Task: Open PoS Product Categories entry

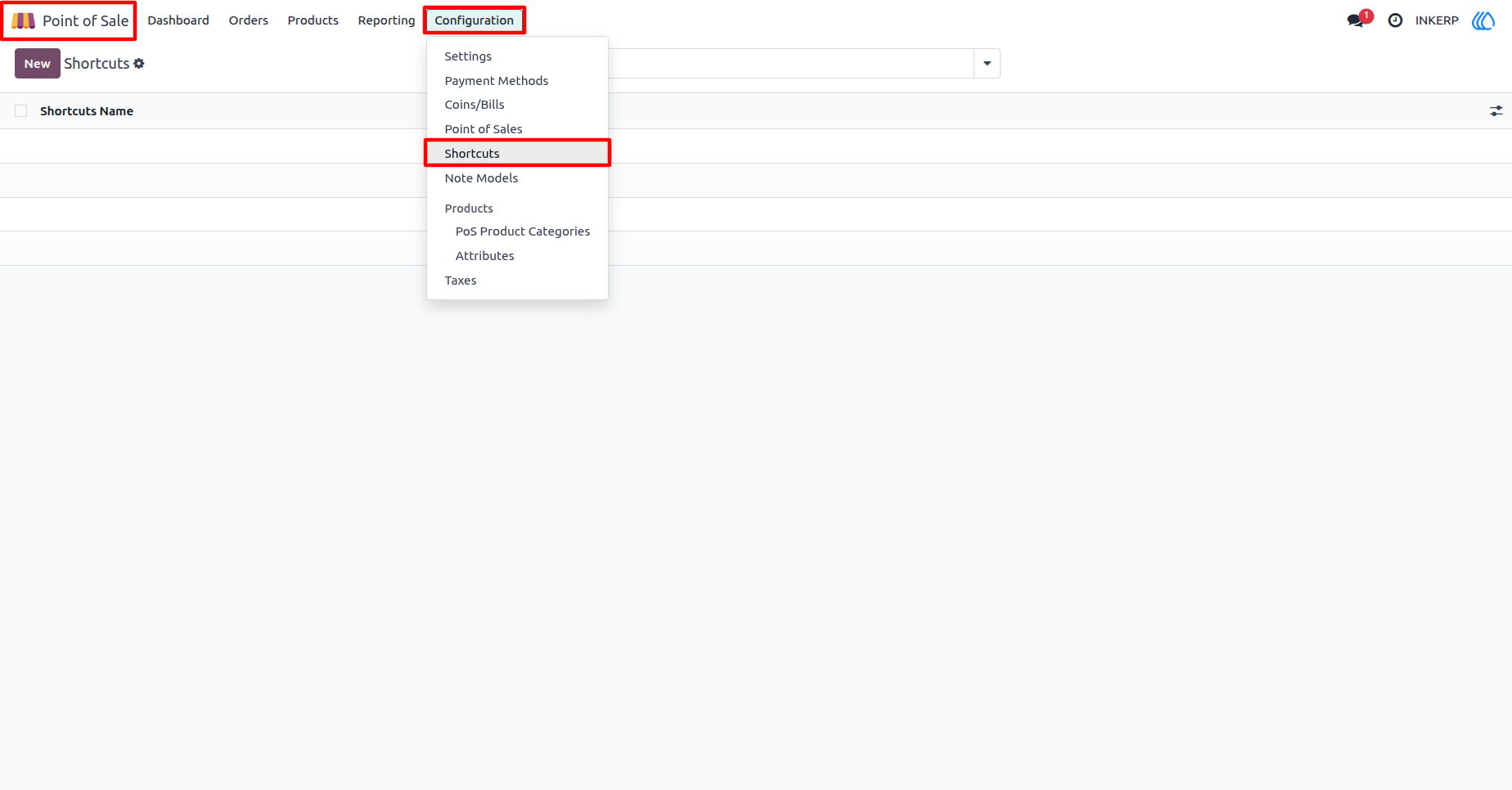Action: click(517, 231)
